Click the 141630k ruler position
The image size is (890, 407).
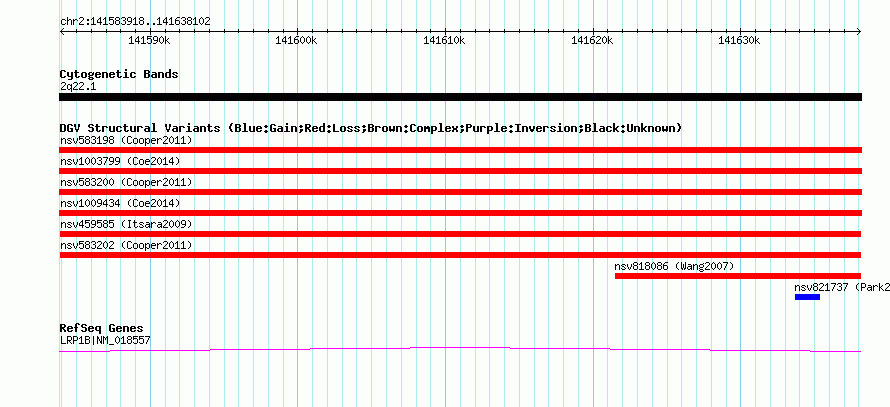(x=740, y=40)
